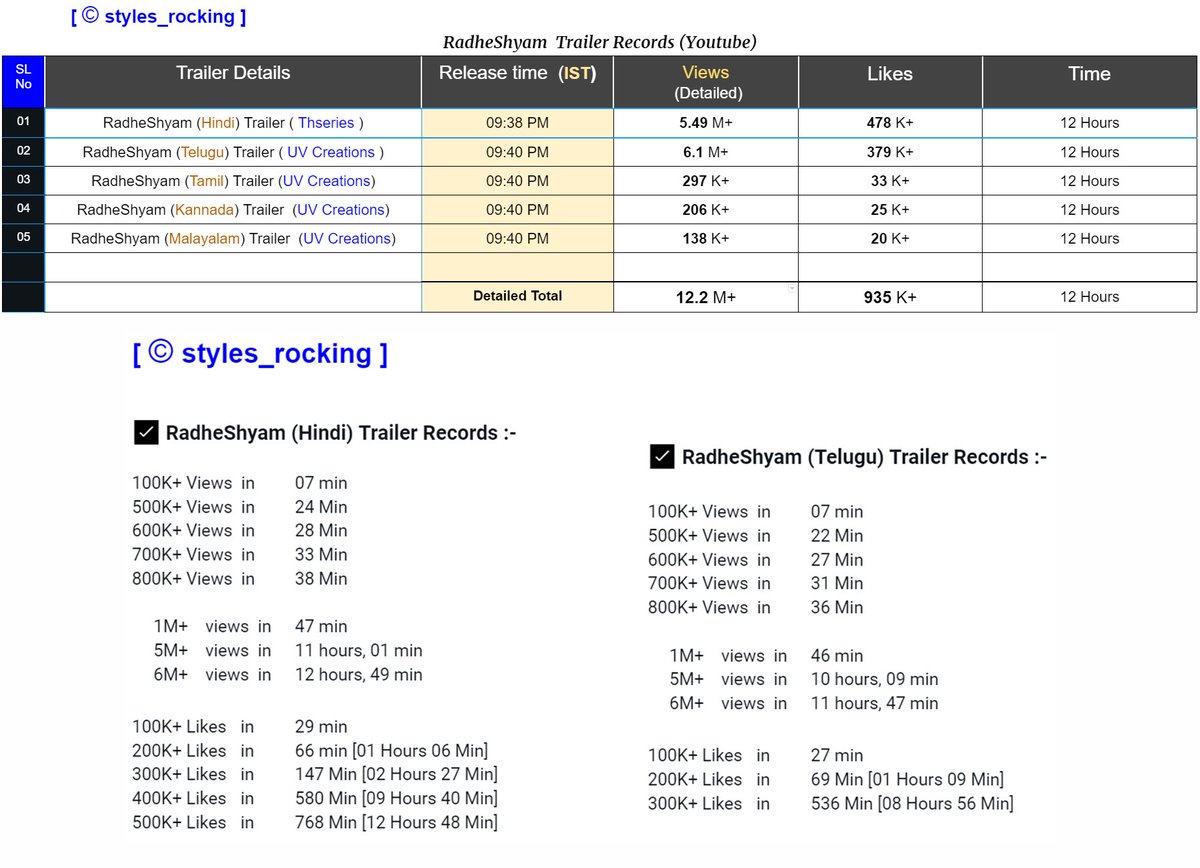Viewport: 1200px width, 868px height.
Task: Select the 12 Hours cell in the Hindi row
Action: 1089,123
